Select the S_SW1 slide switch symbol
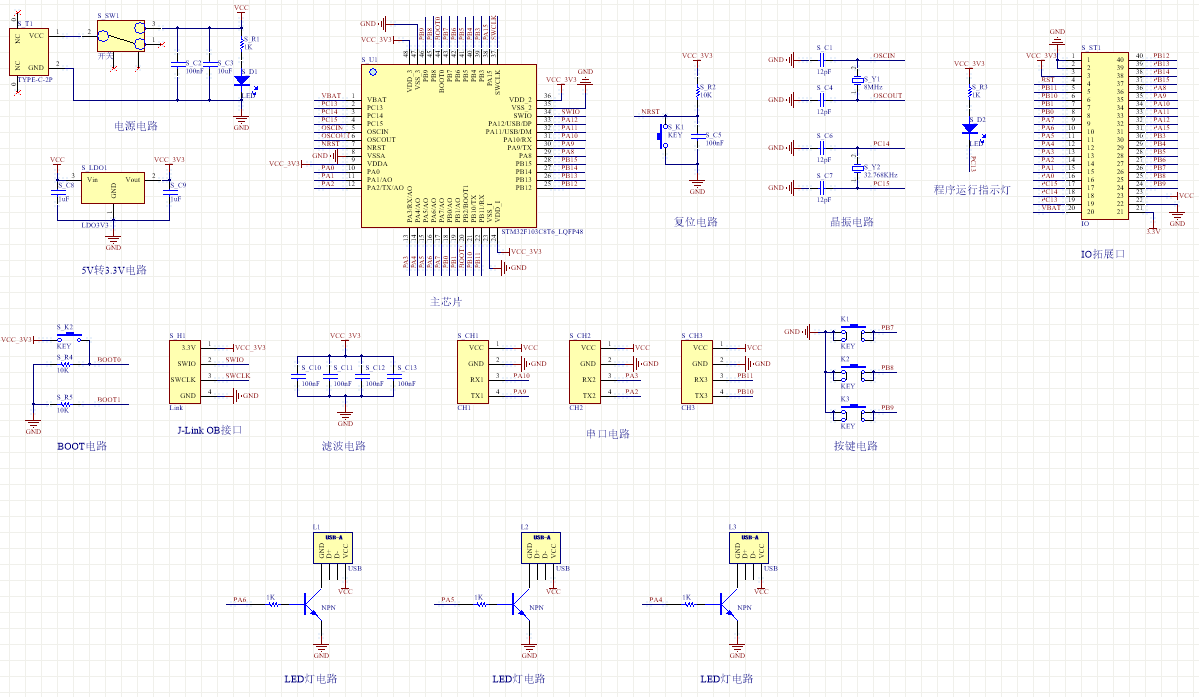This screenshot has height=697, width=1200. point(120,38)
